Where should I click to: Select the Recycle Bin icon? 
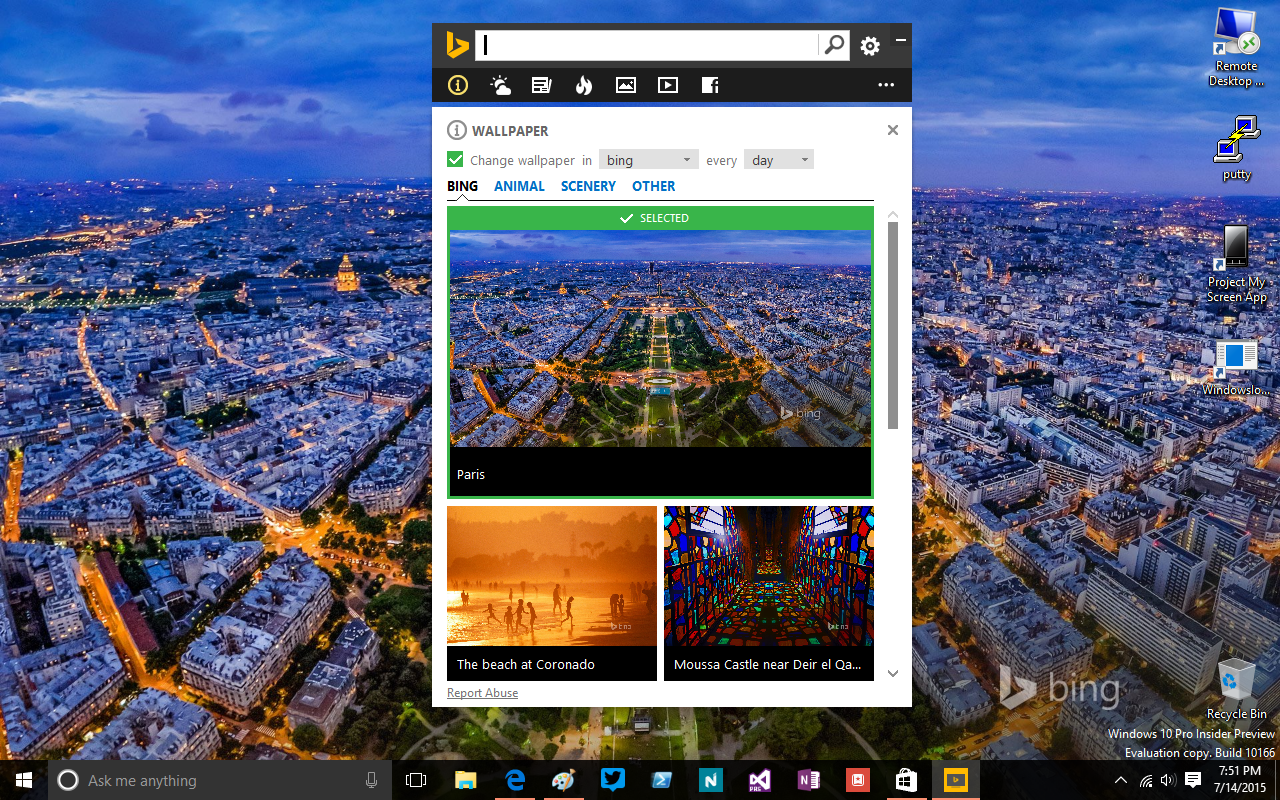1237,689
